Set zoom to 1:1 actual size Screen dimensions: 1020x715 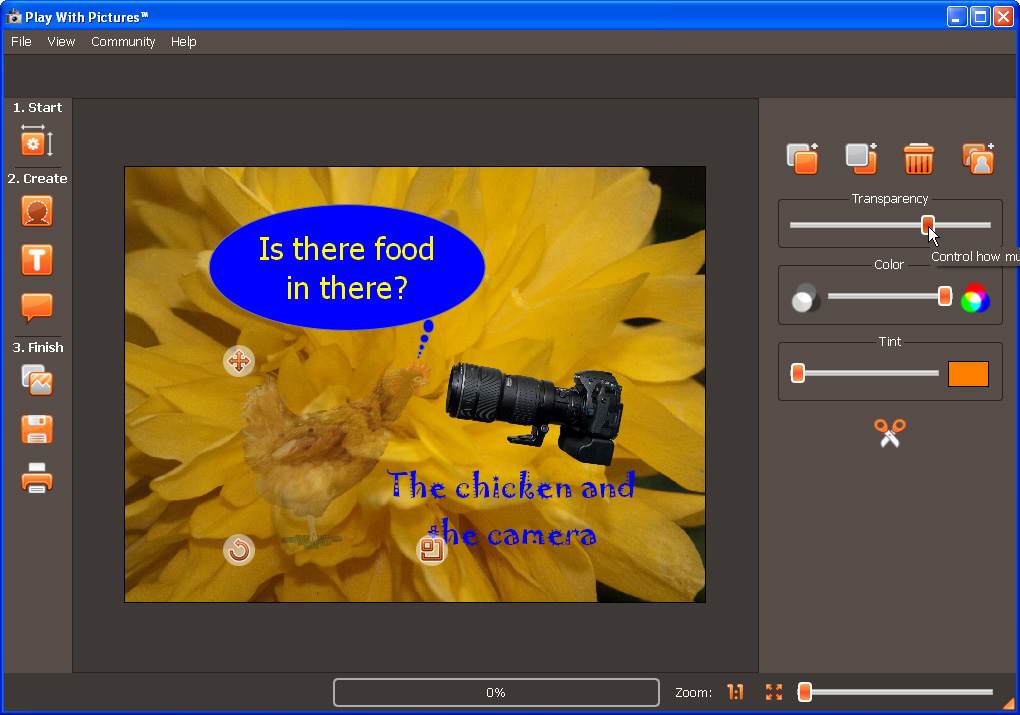pyautogui.click(x=735, y=692)
